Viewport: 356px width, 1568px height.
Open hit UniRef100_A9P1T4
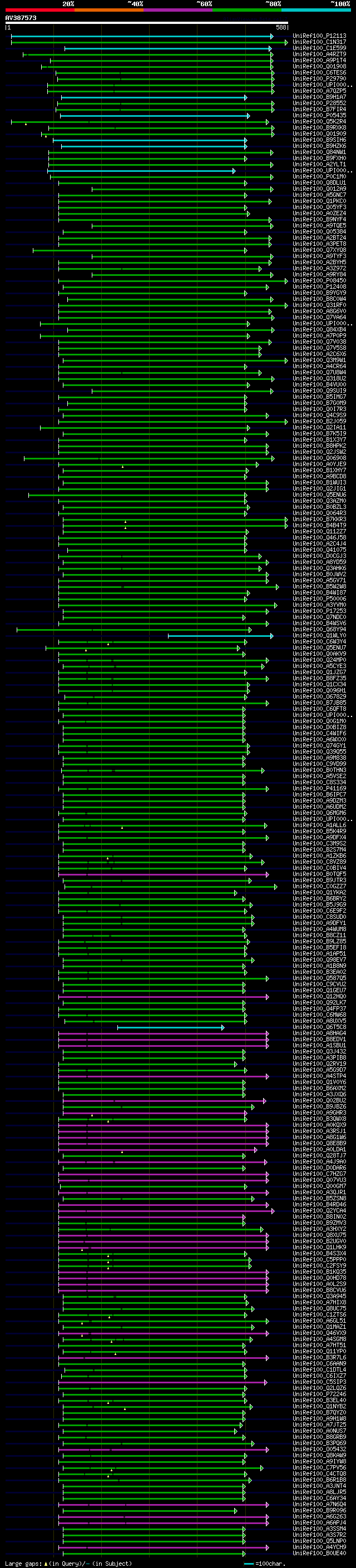[x=319, y=60]
